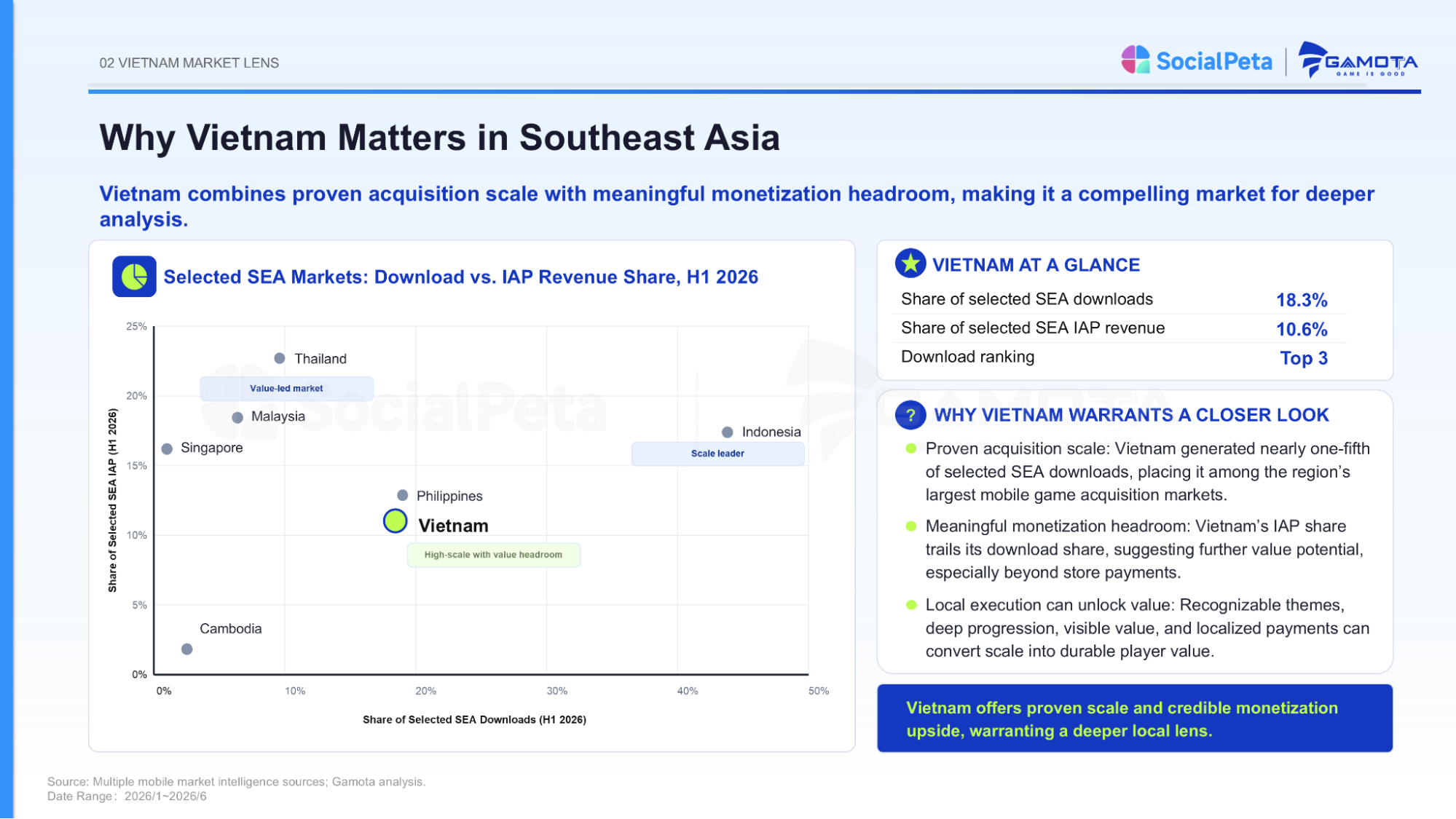Click the 50% x-axis tick label
The height and width of the screenshot is (819, 1456).
click(x=819, y=691)
